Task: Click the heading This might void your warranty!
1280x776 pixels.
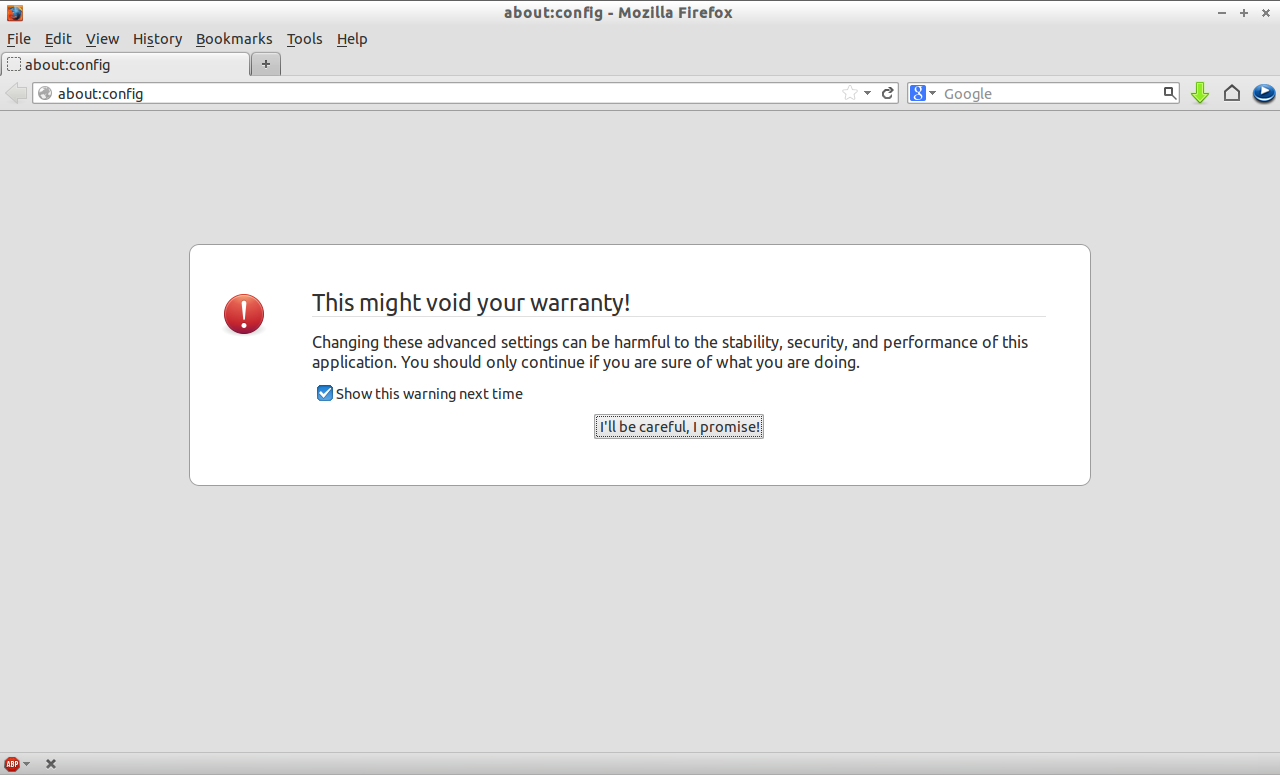Action: [471, 302]
